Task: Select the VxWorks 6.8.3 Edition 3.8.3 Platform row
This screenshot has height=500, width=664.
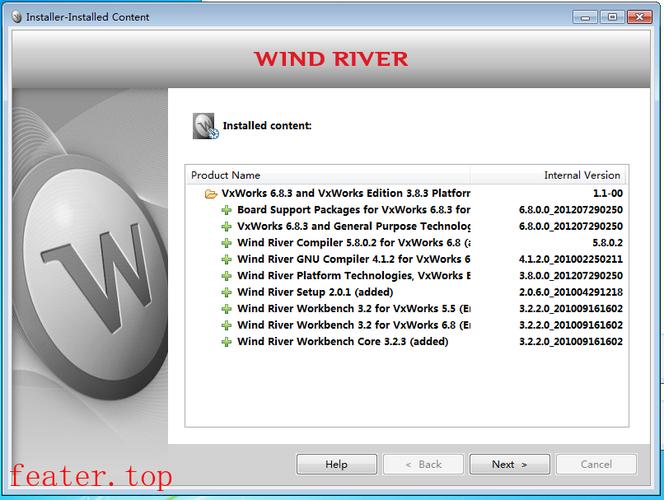Action: pyautogui.click(x=345, y=193)
